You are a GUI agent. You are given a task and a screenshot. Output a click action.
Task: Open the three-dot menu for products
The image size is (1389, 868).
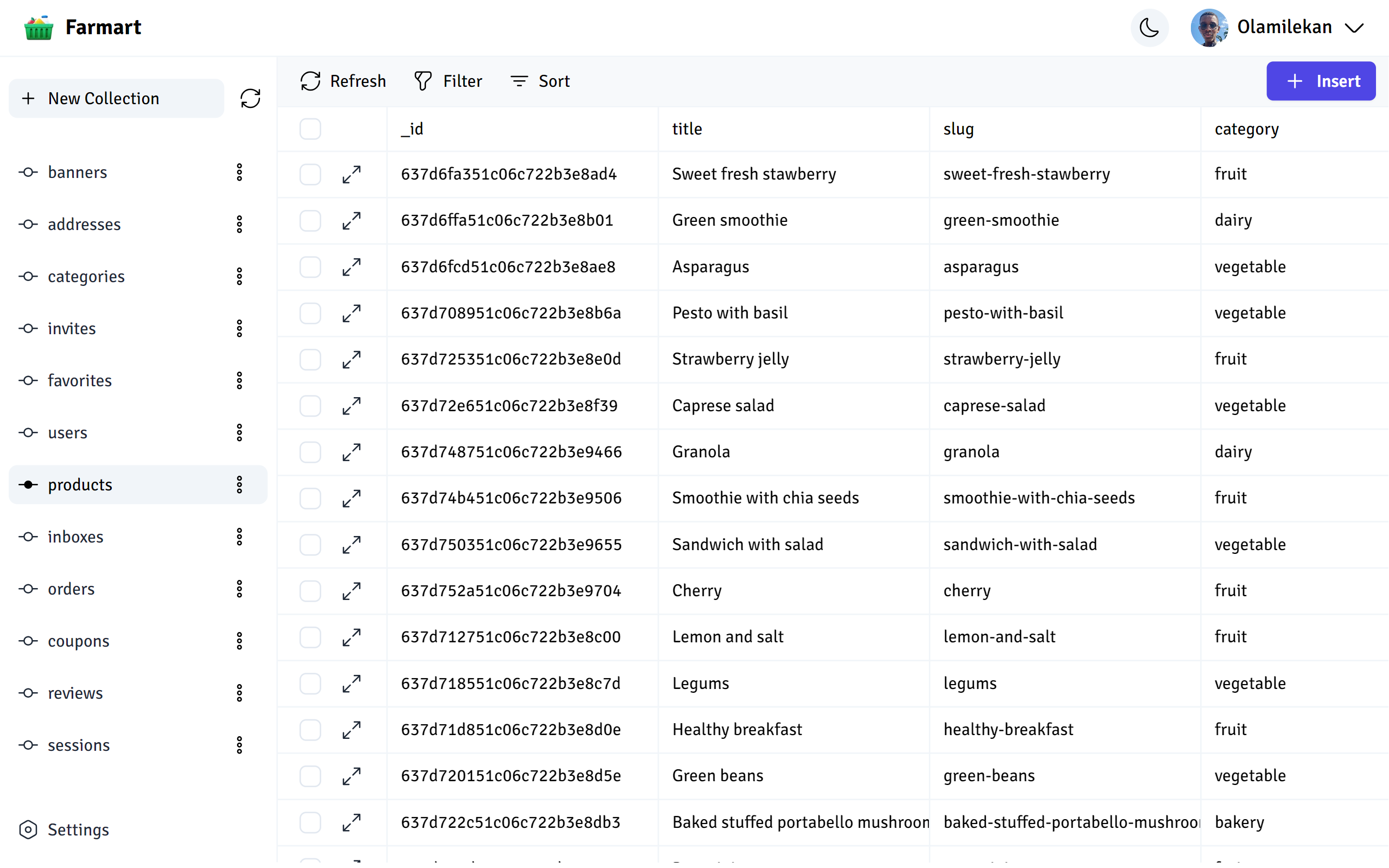pos(239,484)
